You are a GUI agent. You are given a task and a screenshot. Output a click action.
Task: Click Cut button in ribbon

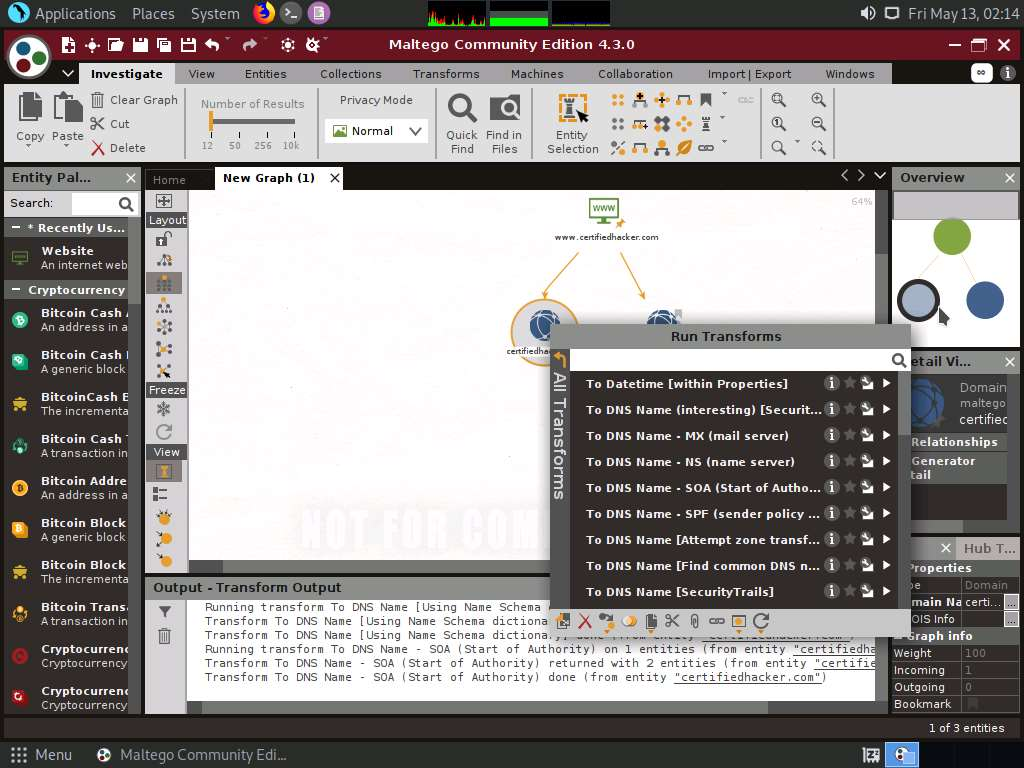click(x=110, y=124)
